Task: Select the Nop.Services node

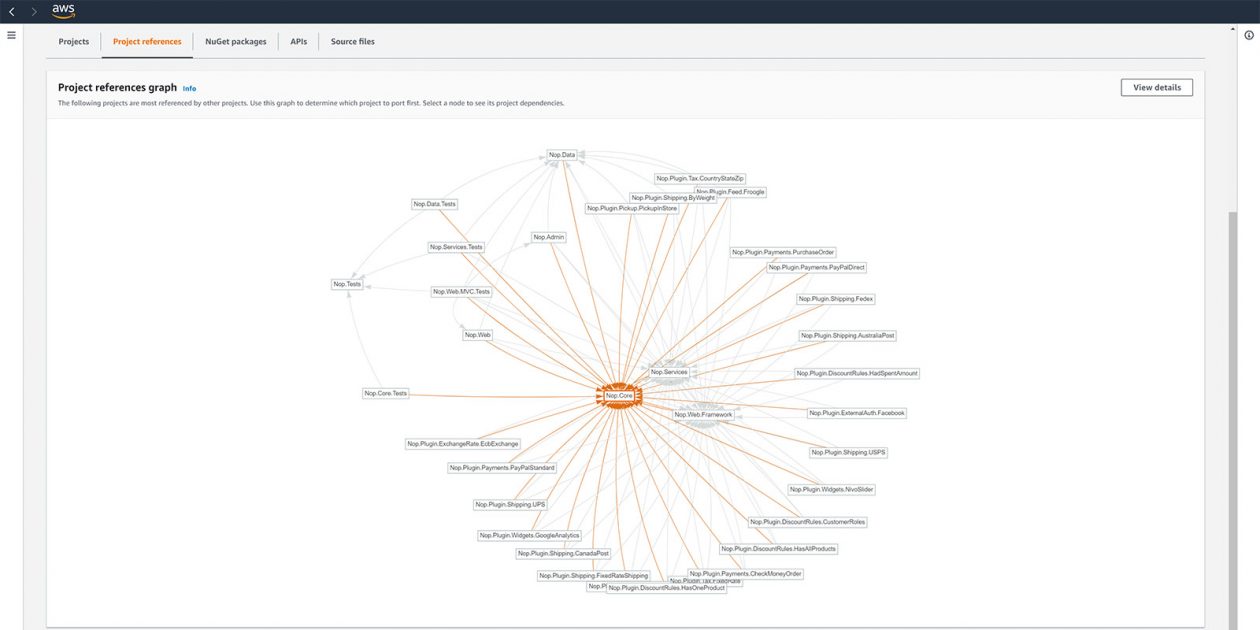Action: (x=668, y=371)
